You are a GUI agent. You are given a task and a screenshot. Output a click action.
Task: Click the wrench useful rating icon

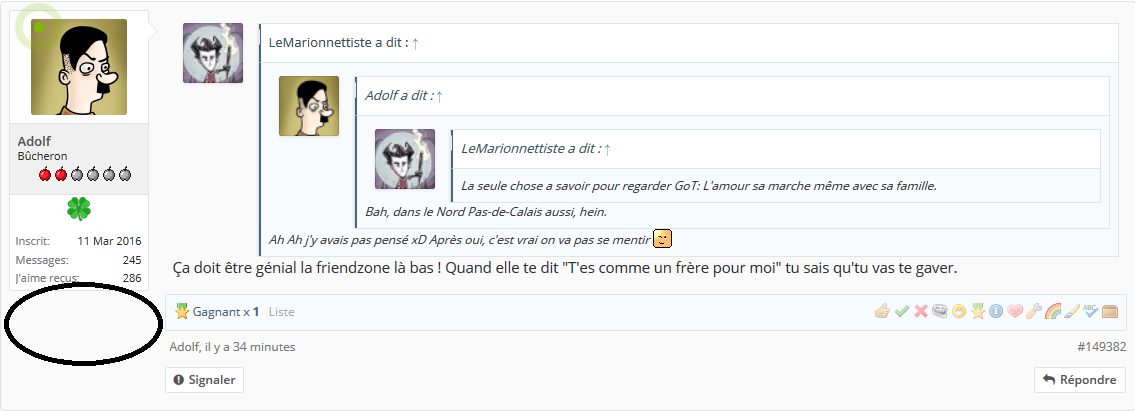pyautogui.click(x=1034, y=311)
